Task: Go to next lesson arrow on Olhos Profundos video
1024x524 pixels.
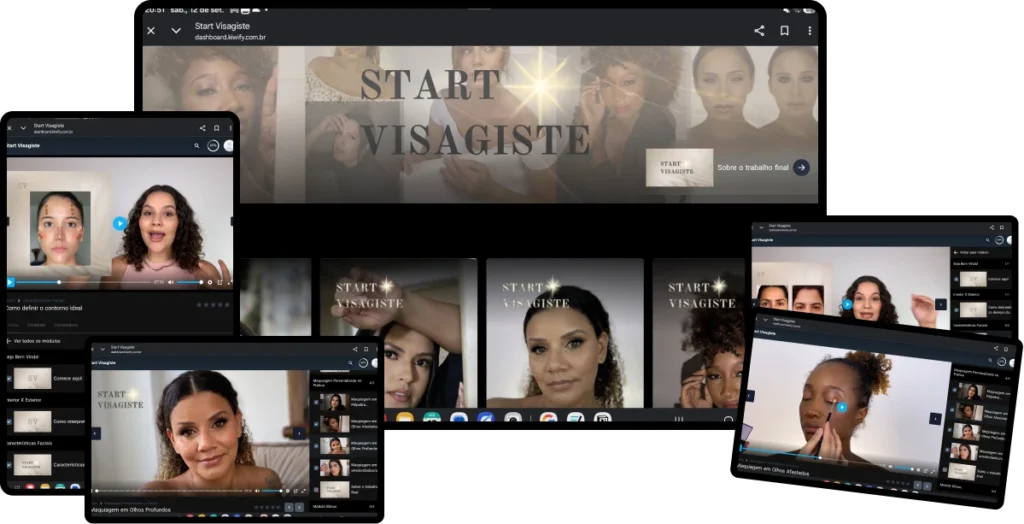Action: [299, 433]
